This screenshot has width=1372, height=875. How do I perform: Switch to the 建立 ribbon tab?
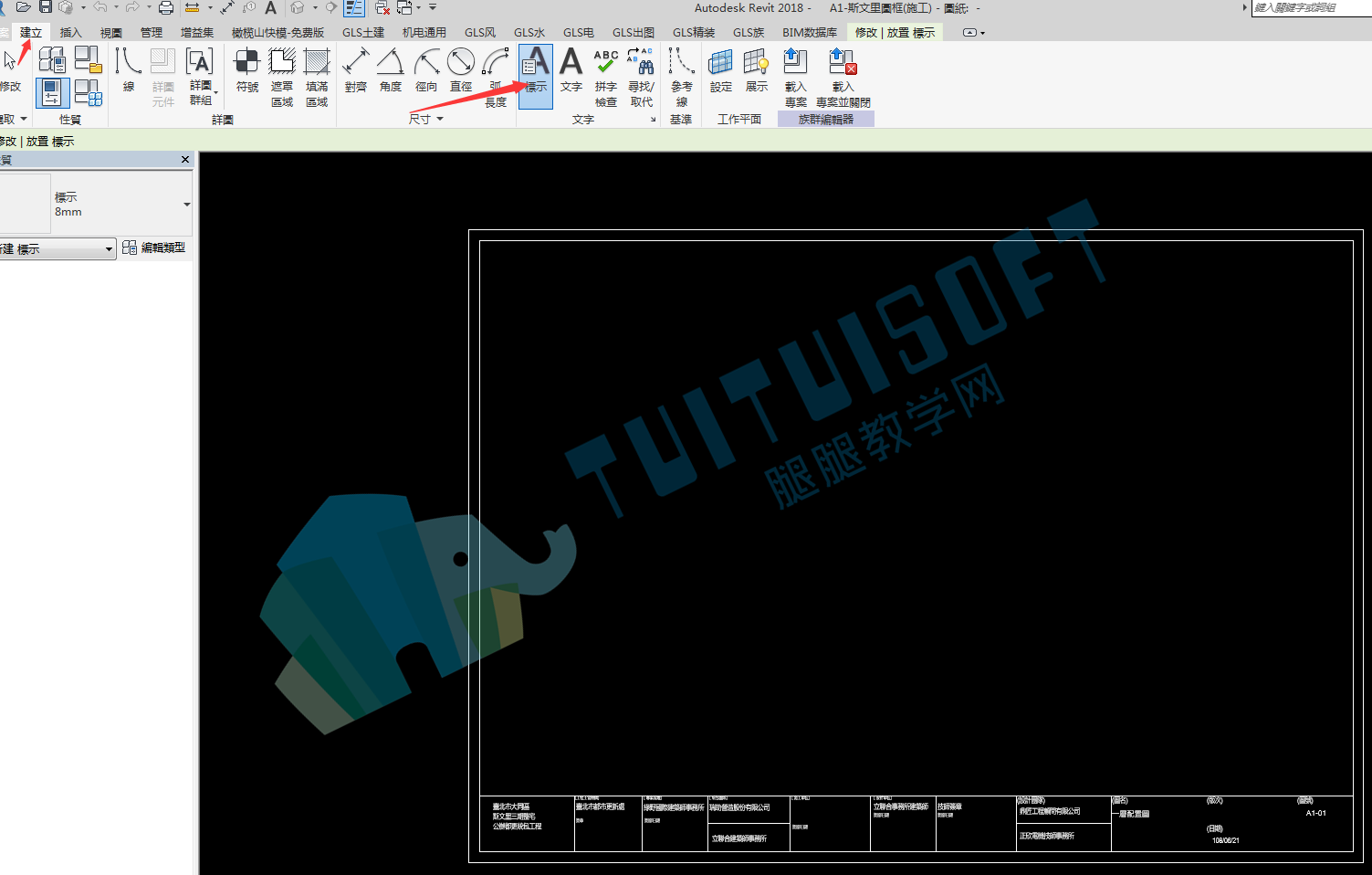coord(31,32)
